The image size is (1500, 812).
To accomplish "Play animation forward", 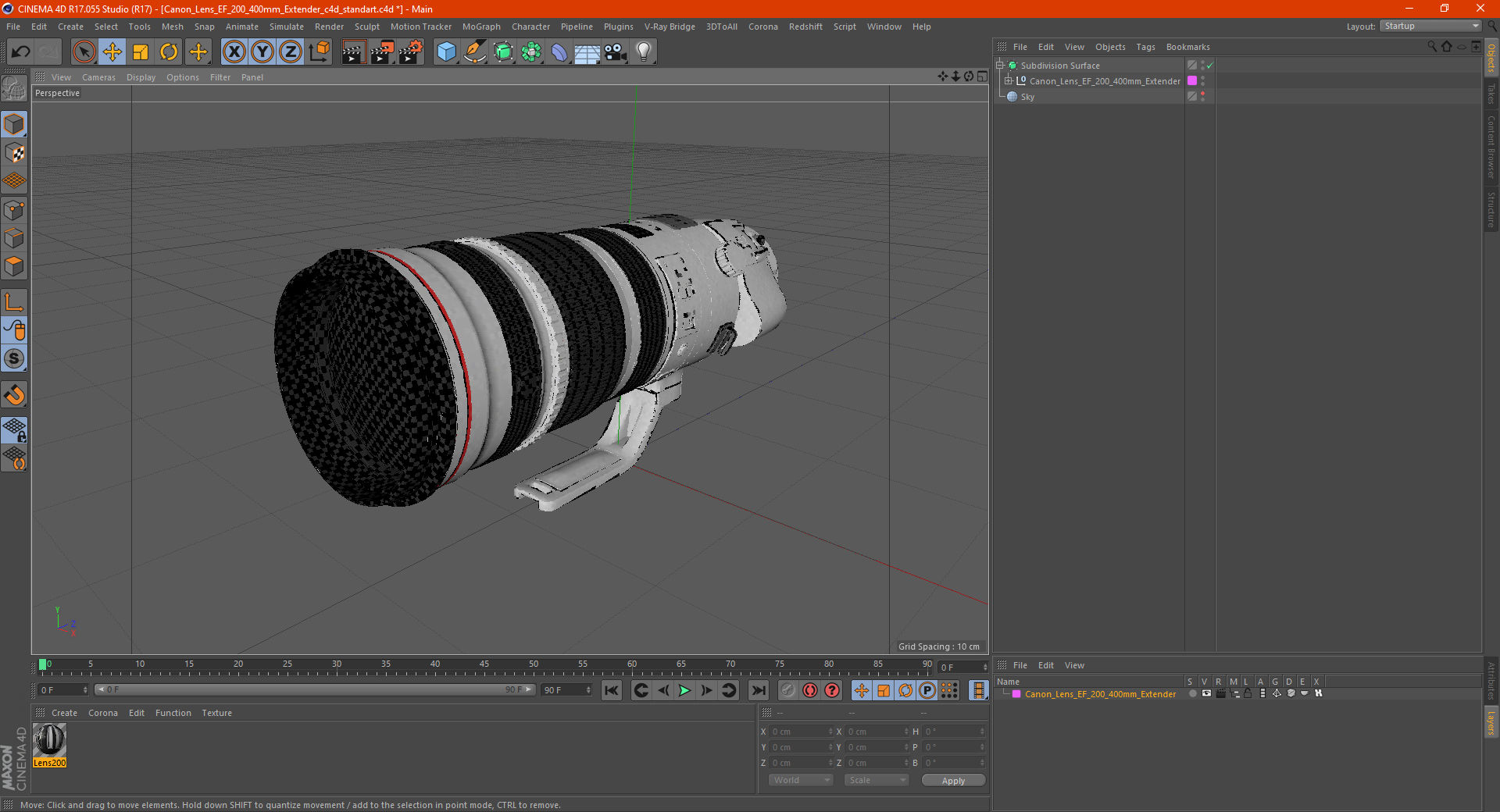I will click(x=684, y=690).
